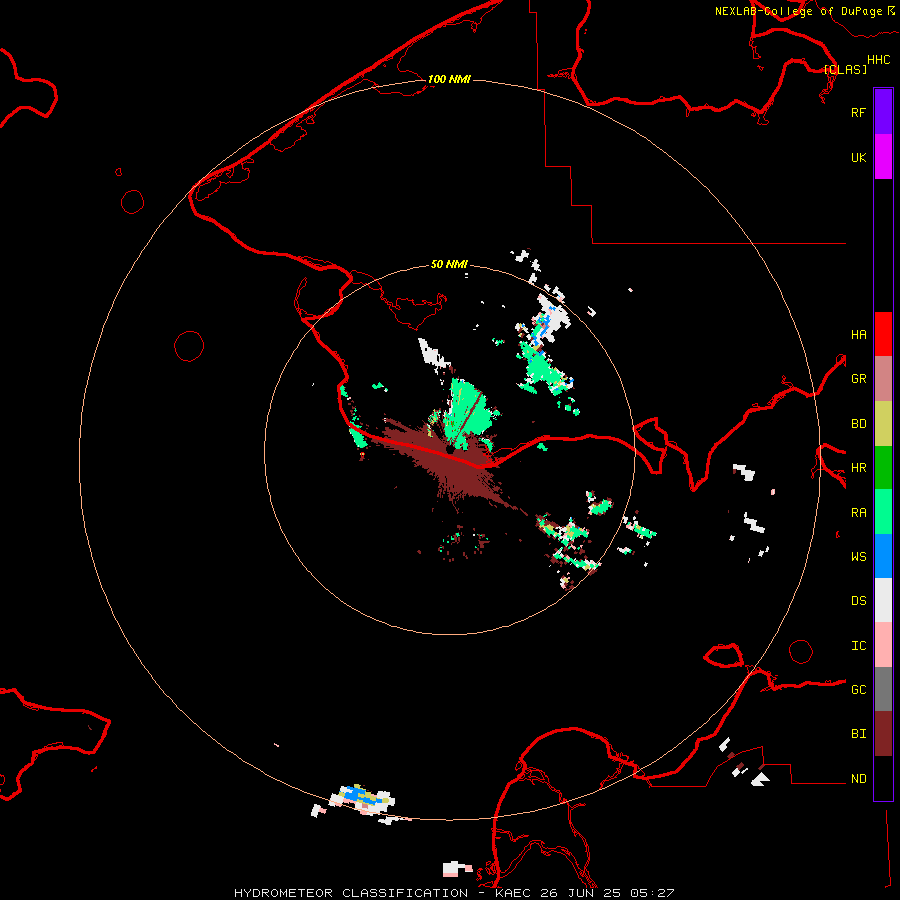Select the IC light pink legend swatch
Screen dimensions: 900x900
click(883, 645)
